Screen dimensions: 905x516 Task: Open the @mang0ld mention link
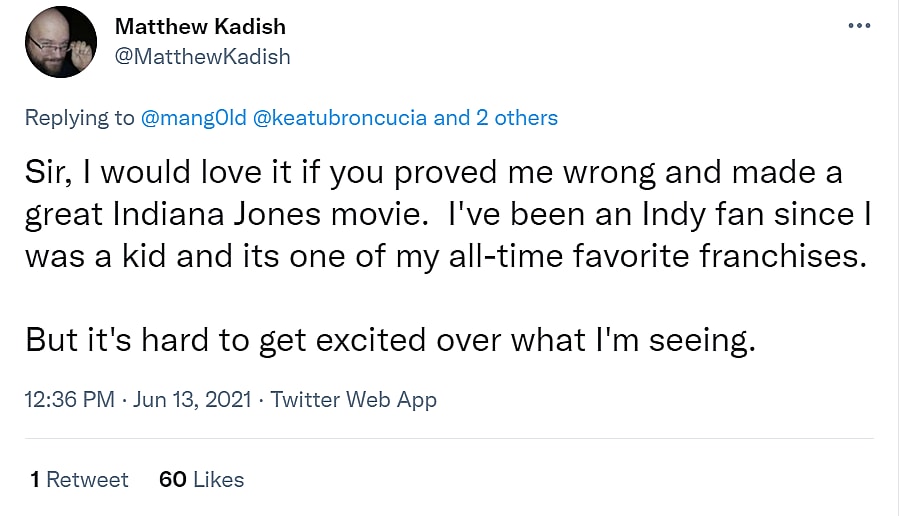pos(195,118)
